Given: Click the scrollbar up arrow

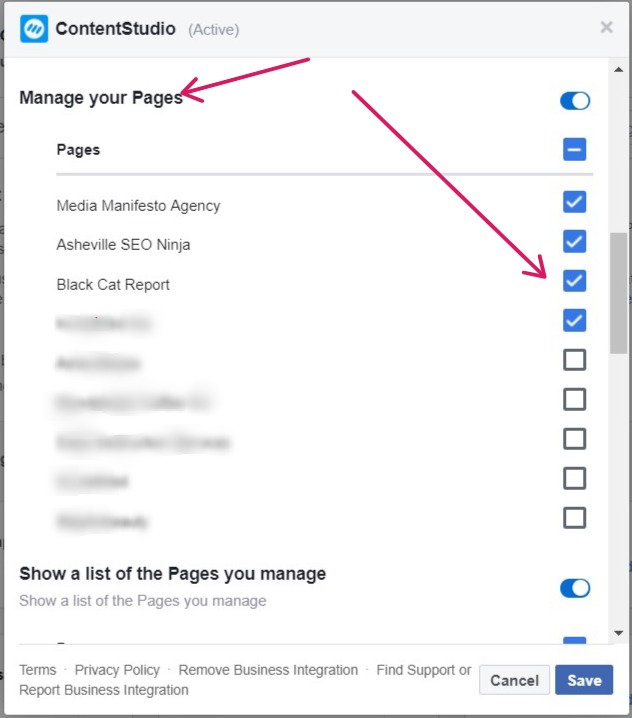Looking at the screenshot, I should pyautogui.click(x=619, y=70).
